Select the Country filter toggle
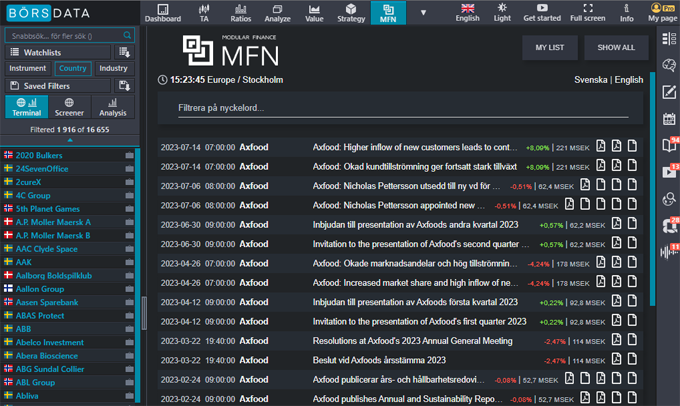The height and width of the screenshot is (406, 680). click(x=72, y=68)
